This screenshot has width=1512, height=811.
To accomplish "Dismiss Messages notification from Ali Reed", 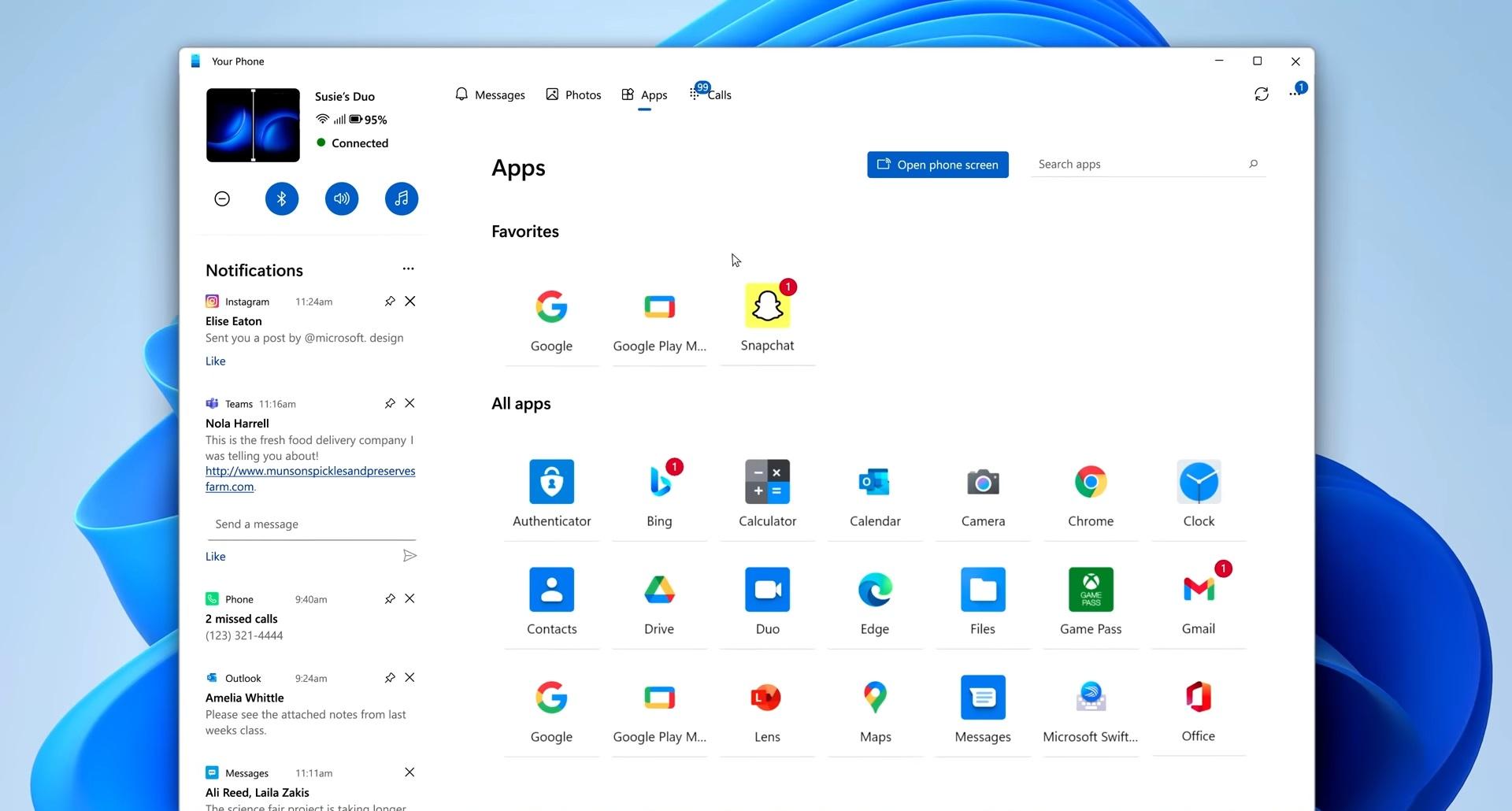I will click(x=409, y=772).
